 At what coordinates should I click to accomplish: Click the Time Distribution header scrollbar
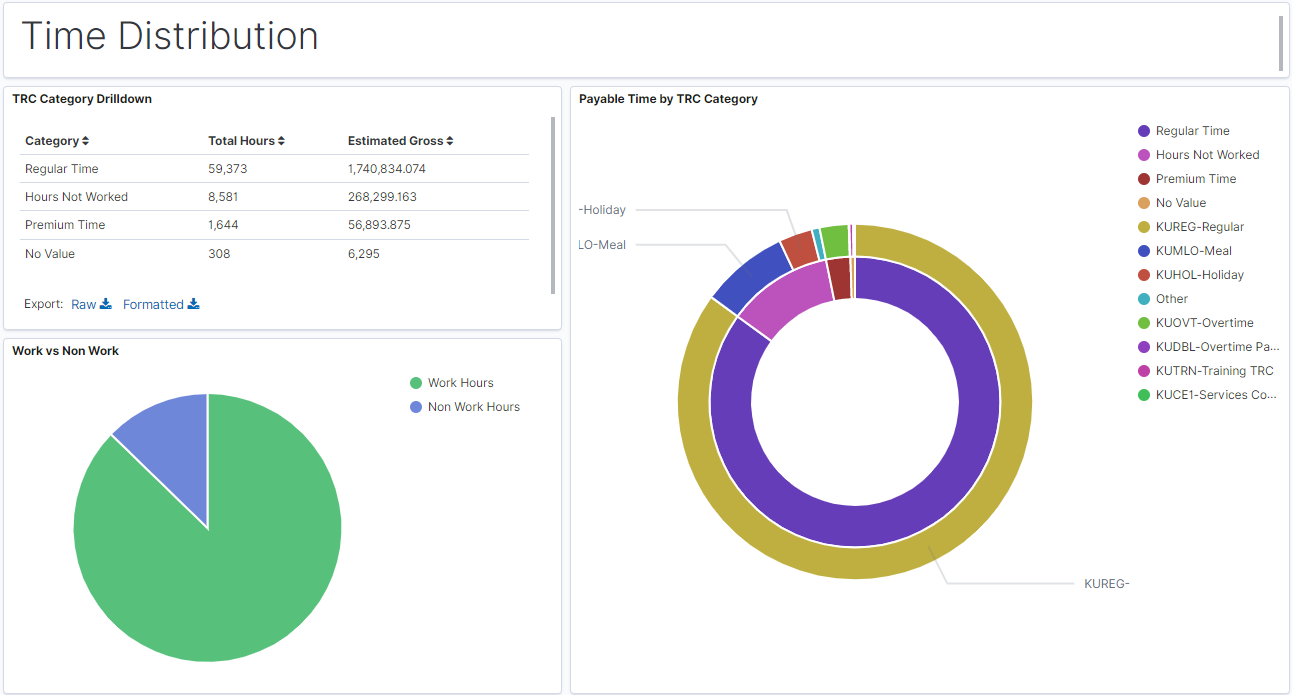coord(1281,43)
